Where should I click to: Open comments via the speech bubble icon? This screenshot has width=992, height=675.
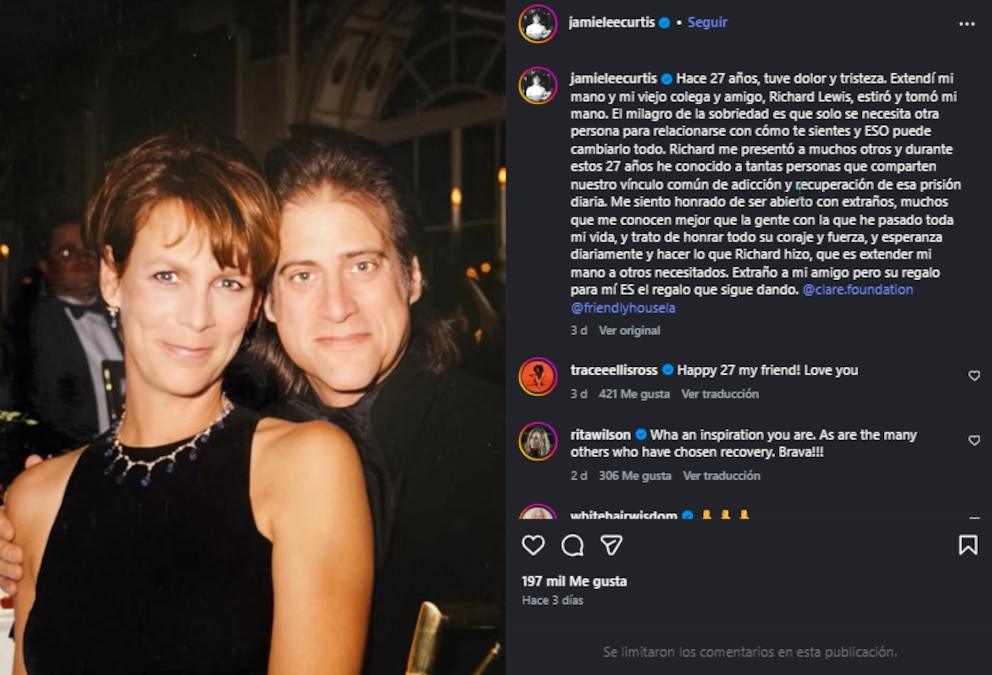571,544
